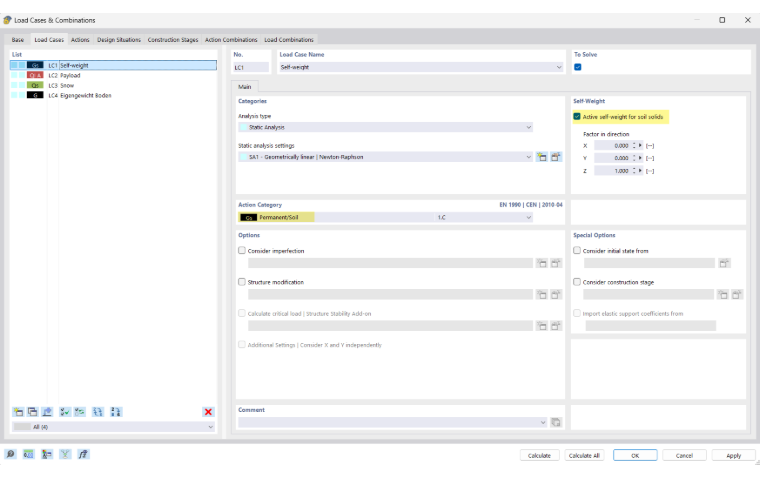Click edit construction stage icon
The width and height of the screenshot is (760, 478).
(x=737, y=295)
